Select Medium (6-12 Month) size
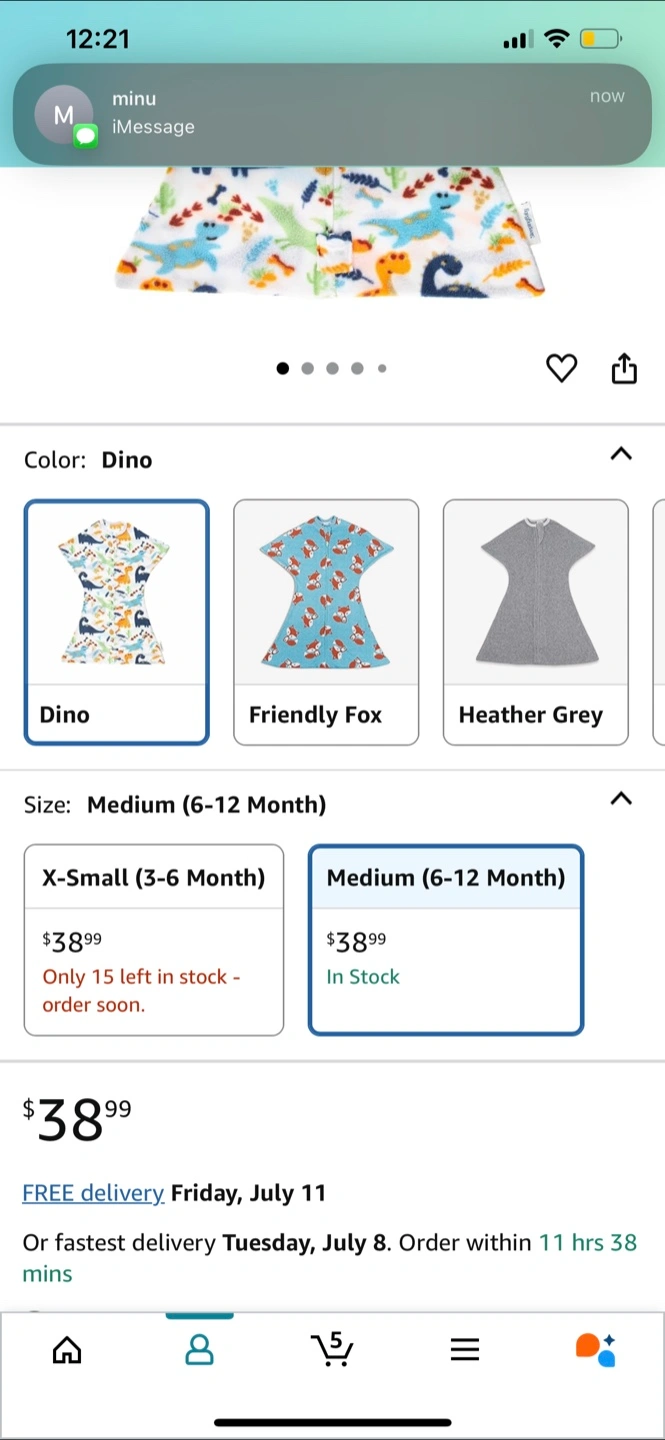This screenshot has height=1440, width=665. coord(446,939)
